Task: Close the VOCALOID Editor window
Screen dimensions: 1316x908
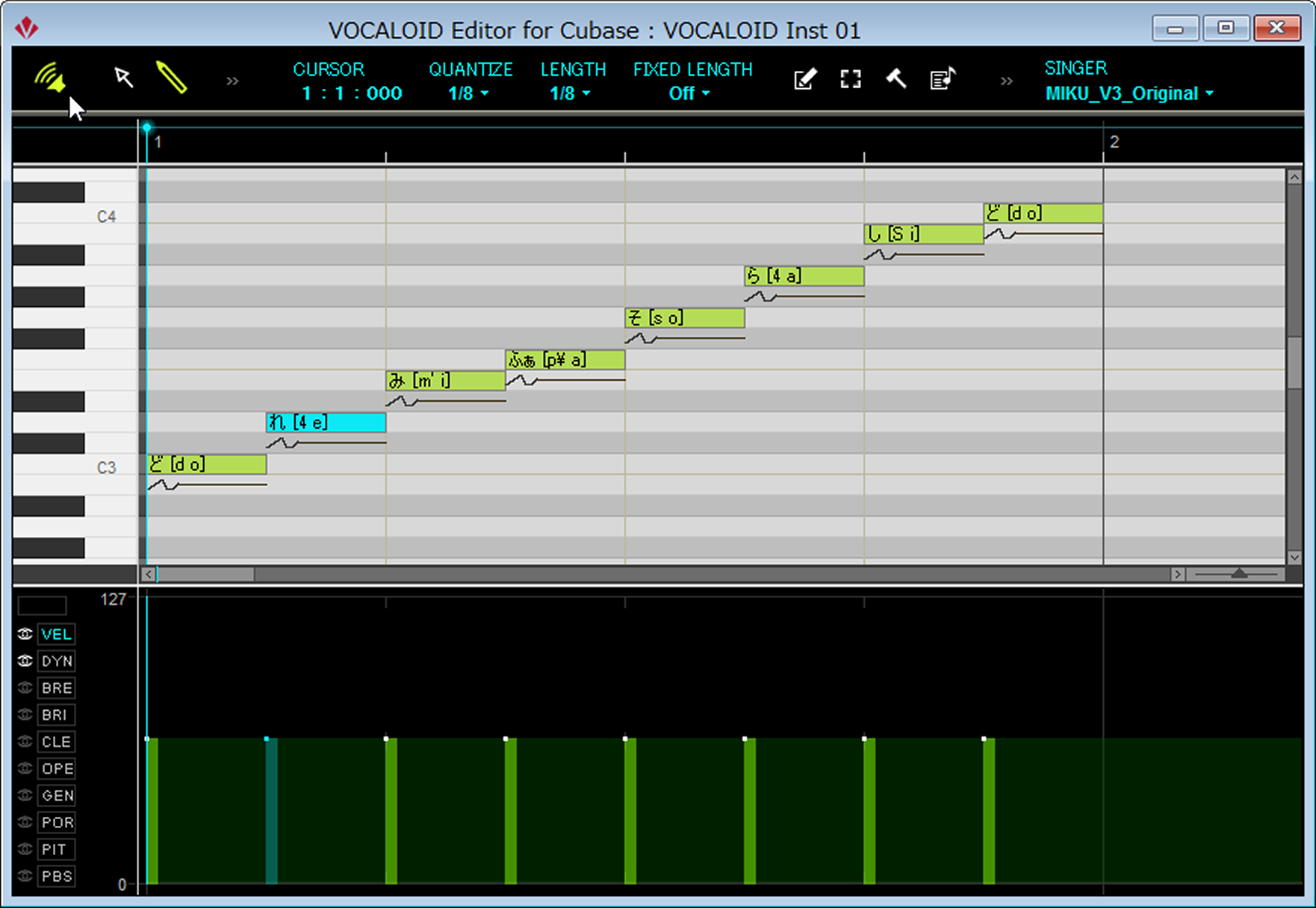Action: pos(1276,28)
